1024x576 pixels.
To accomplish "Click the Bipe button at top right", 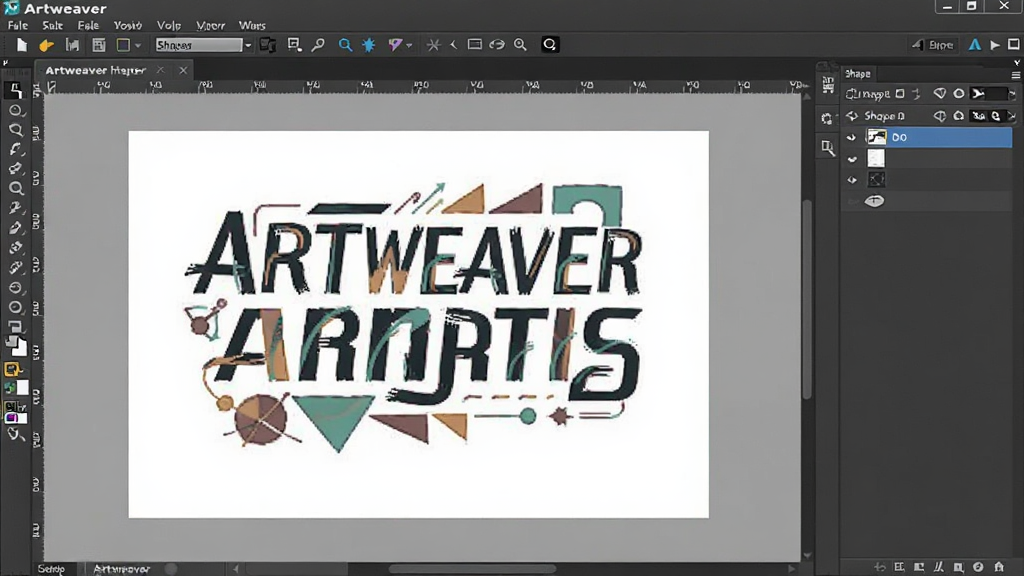I will click(x=934, y=45).
